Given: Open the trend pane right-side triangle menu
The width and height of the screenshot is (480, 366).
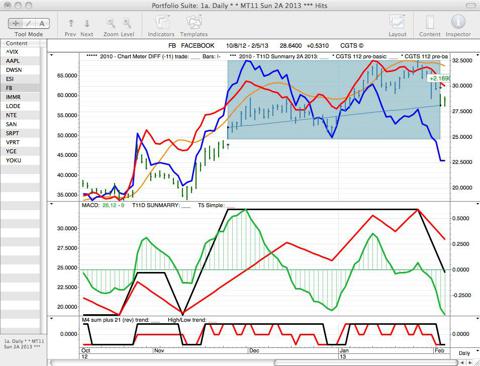Looking at the screenshot, I should pyautogui.click(x=477, y=319).
